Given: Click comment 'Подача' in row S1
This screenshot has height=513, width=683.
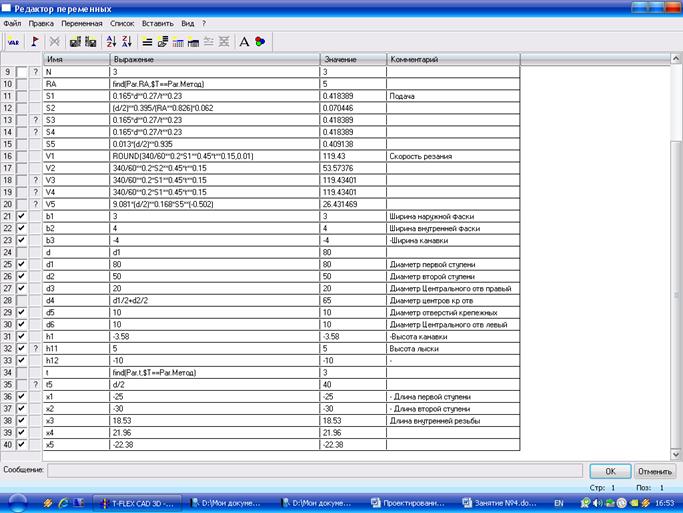Looking at the screenshot, I should tap(402, 96).
